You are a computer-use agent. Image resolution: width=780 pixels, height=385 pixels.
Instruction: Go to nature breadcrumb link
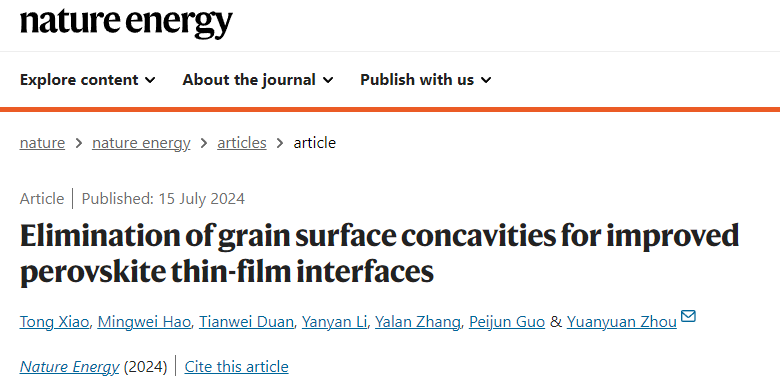click(42, 143)
